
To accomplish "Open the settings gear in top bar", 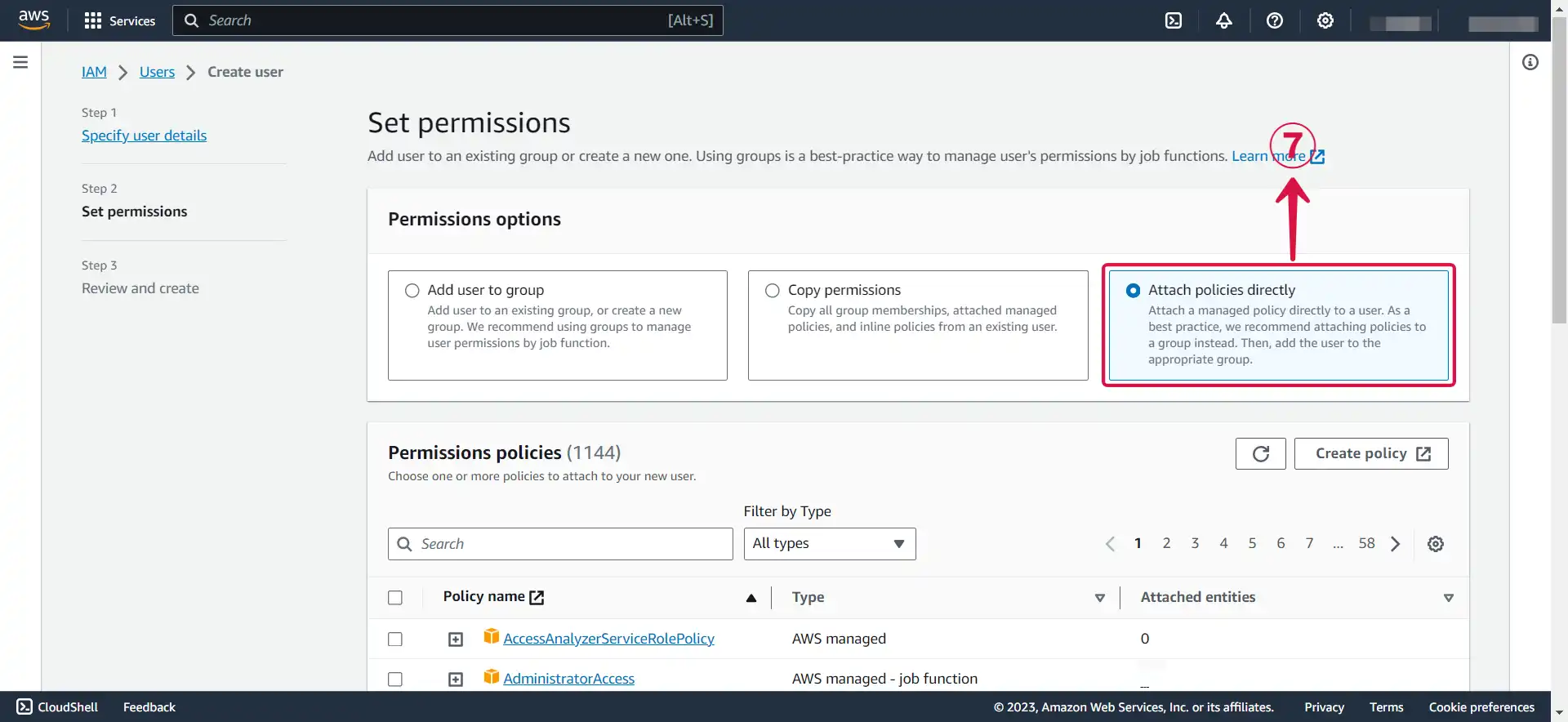I will coord(1325,20).
